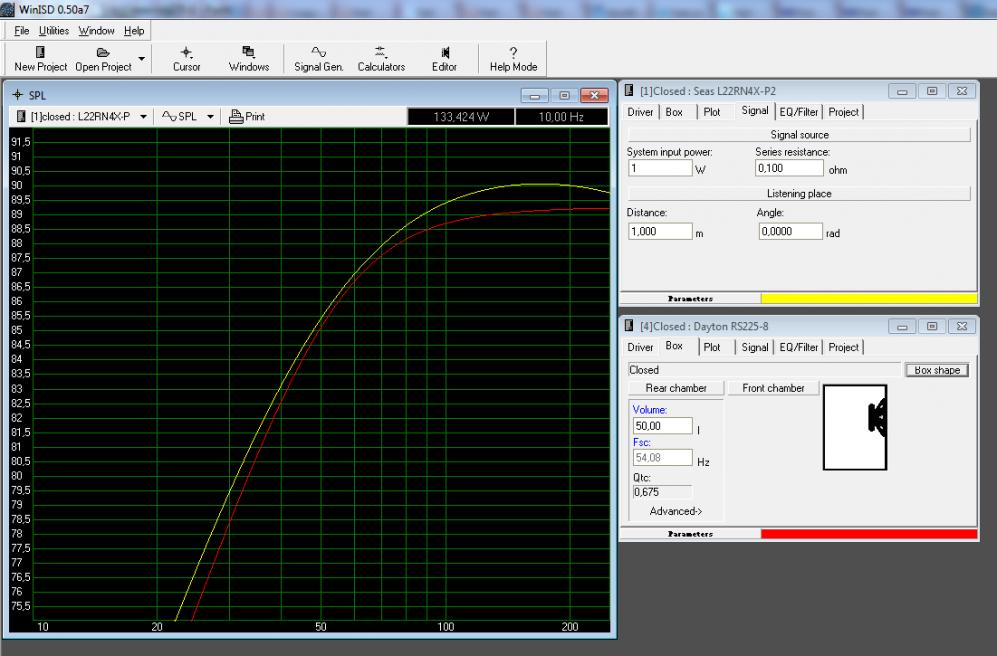
Task: Switch to Signal tab in Dayton window
Action: tap(755, 347)
